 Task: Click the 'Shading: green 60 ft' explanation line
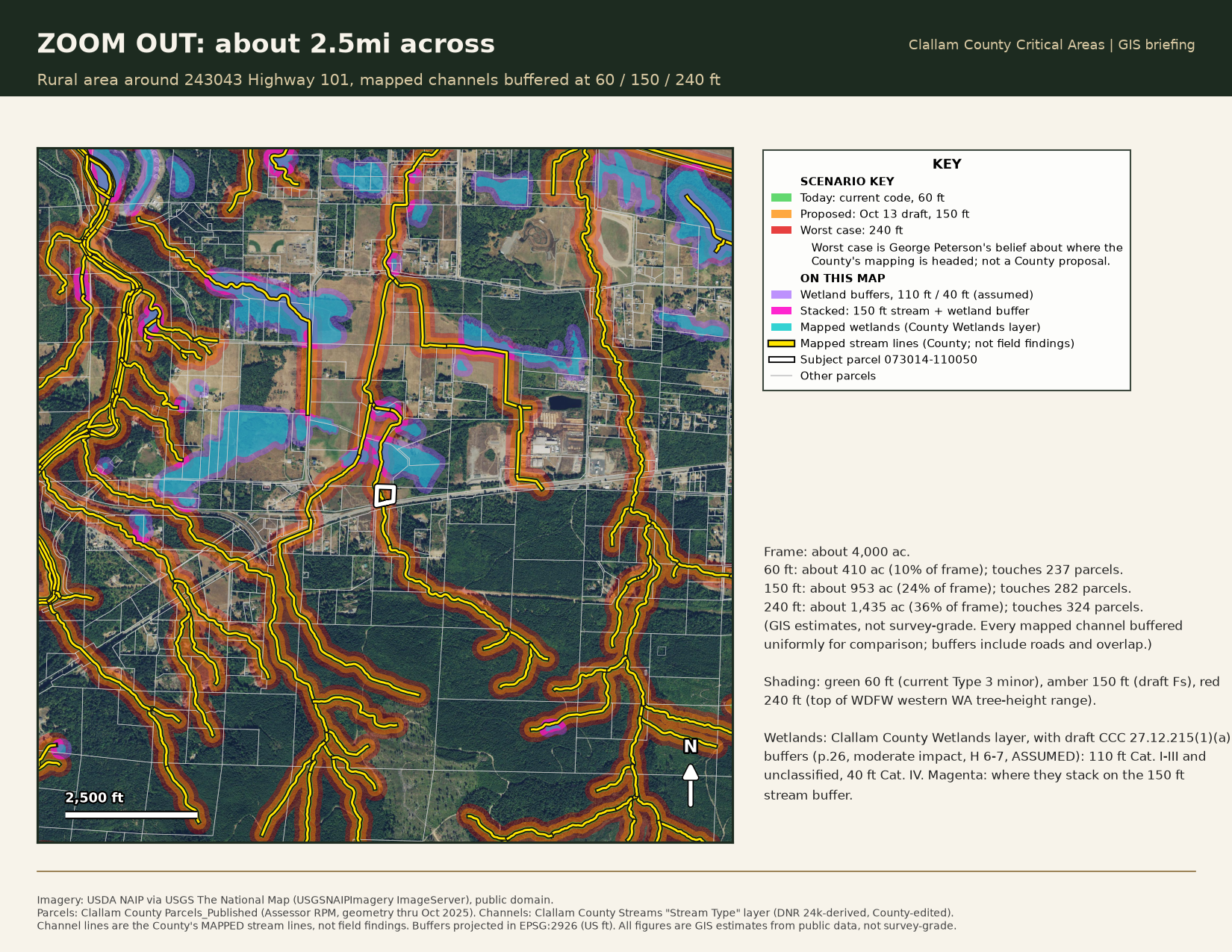992,691
